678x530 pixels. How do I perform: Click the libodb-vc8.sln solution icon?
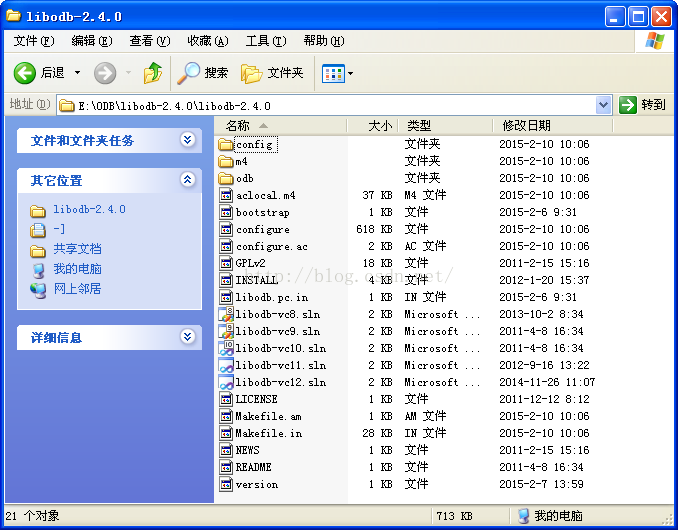coord(226,314)
